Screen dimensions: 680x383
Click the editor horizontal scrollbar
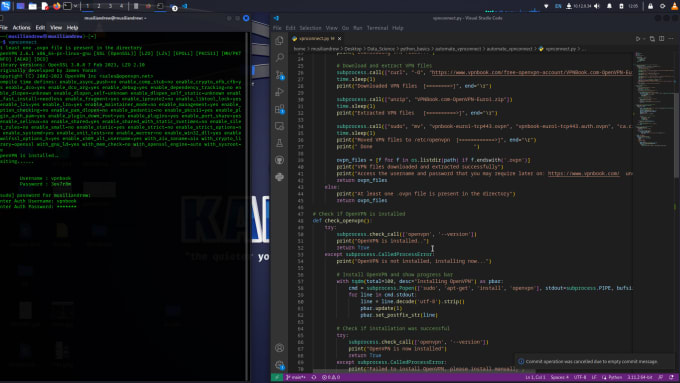(424, 372)
